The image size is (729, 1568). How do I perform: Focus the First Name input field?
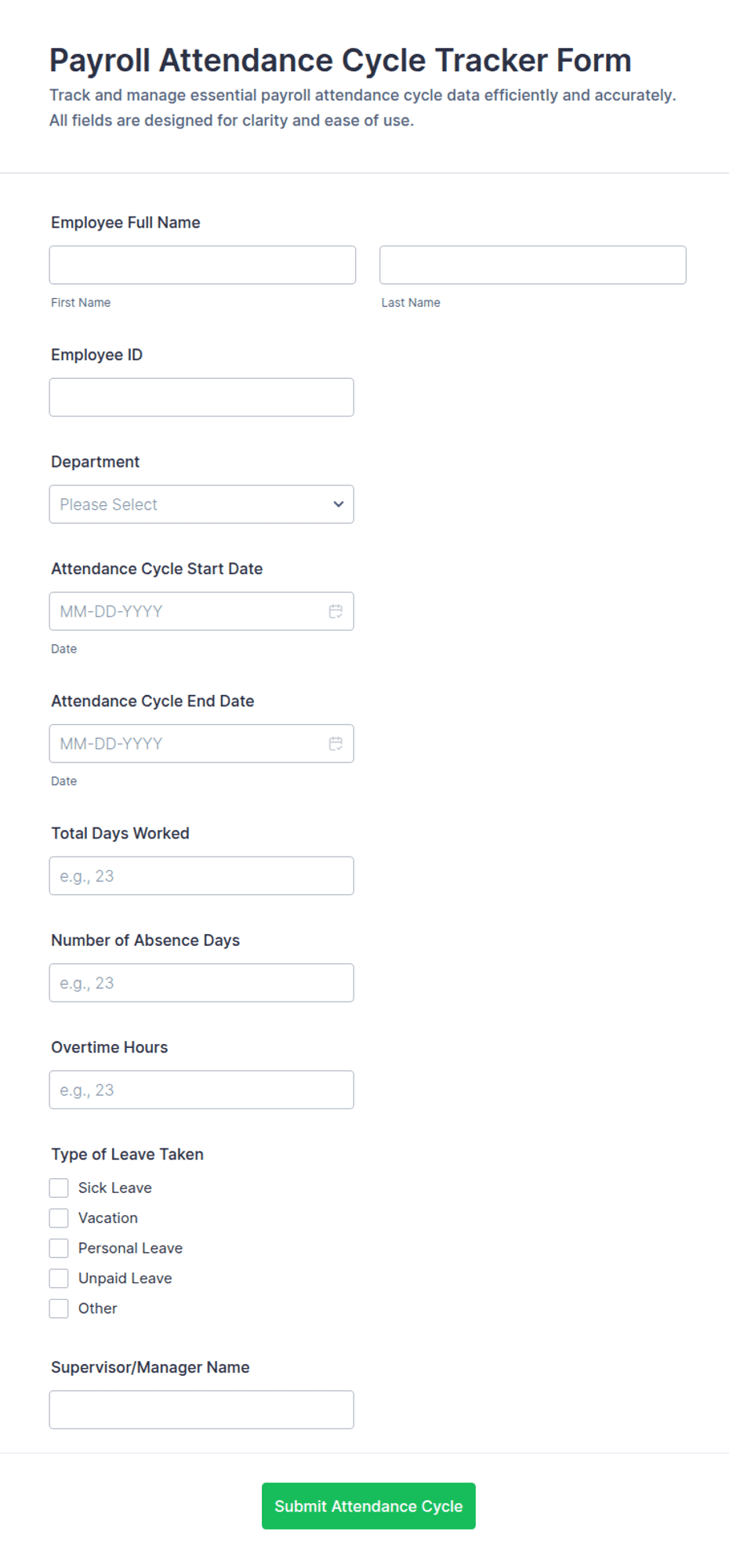[202, 265]
